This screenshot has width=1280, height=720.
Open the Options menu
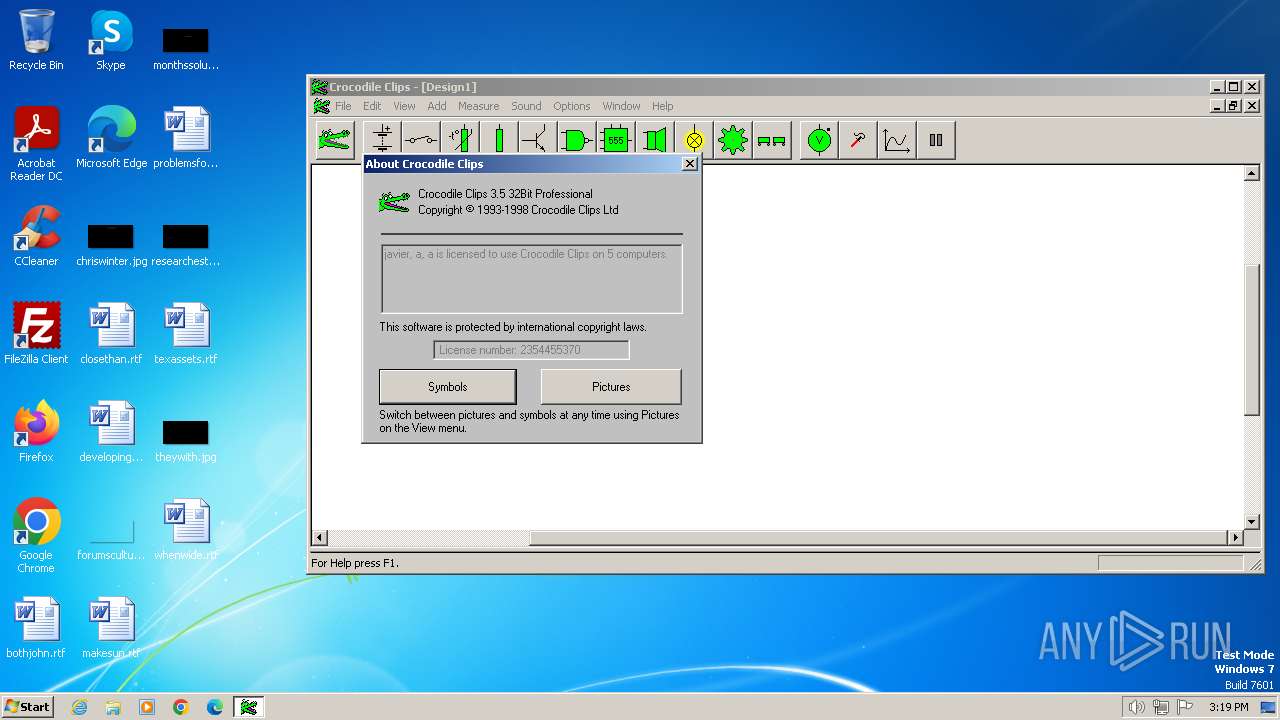pos(572,106)
